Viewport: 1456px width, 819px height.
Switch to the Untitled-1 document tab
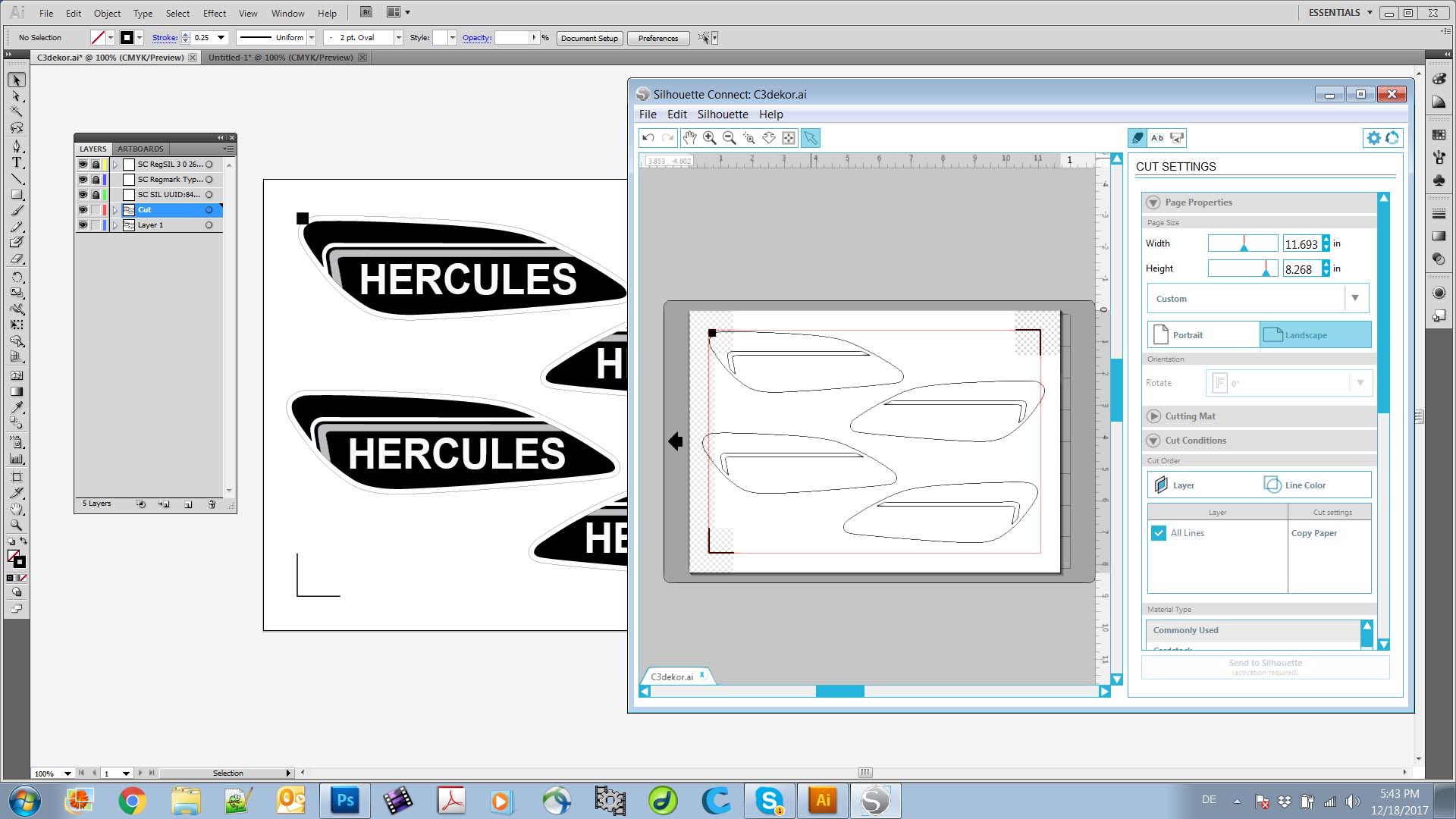[x=281, y=58]
